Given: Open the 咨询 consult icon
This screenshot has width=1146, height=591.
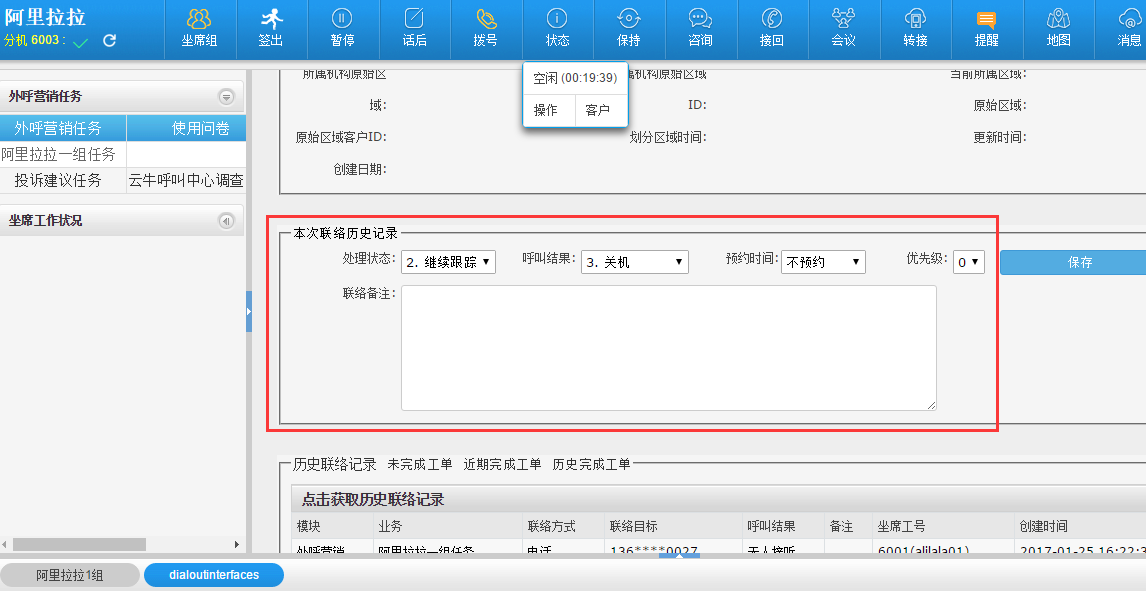Looking at the screenshot, I should (x=701, y=28).
